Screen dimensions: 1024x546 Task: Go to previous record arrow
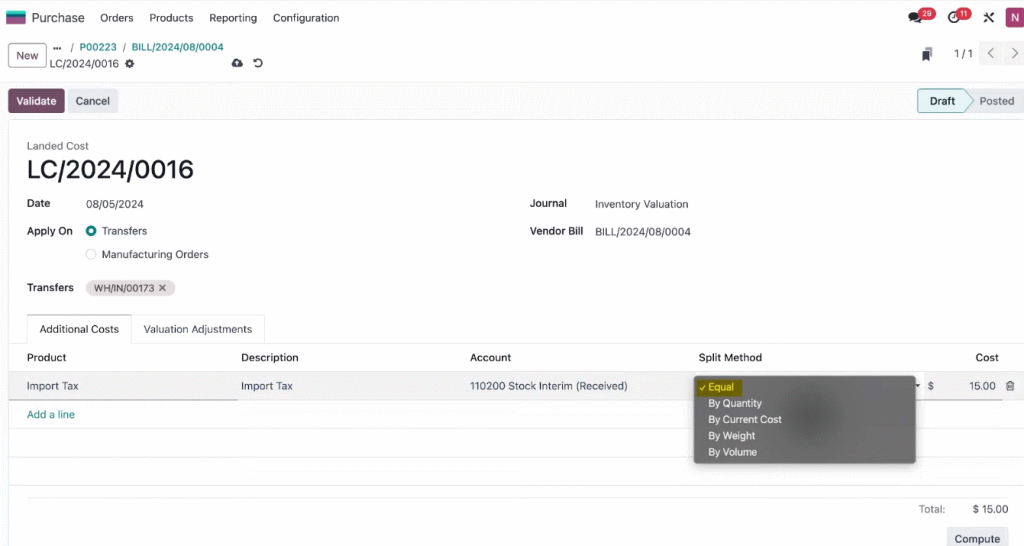coord(991,54)
